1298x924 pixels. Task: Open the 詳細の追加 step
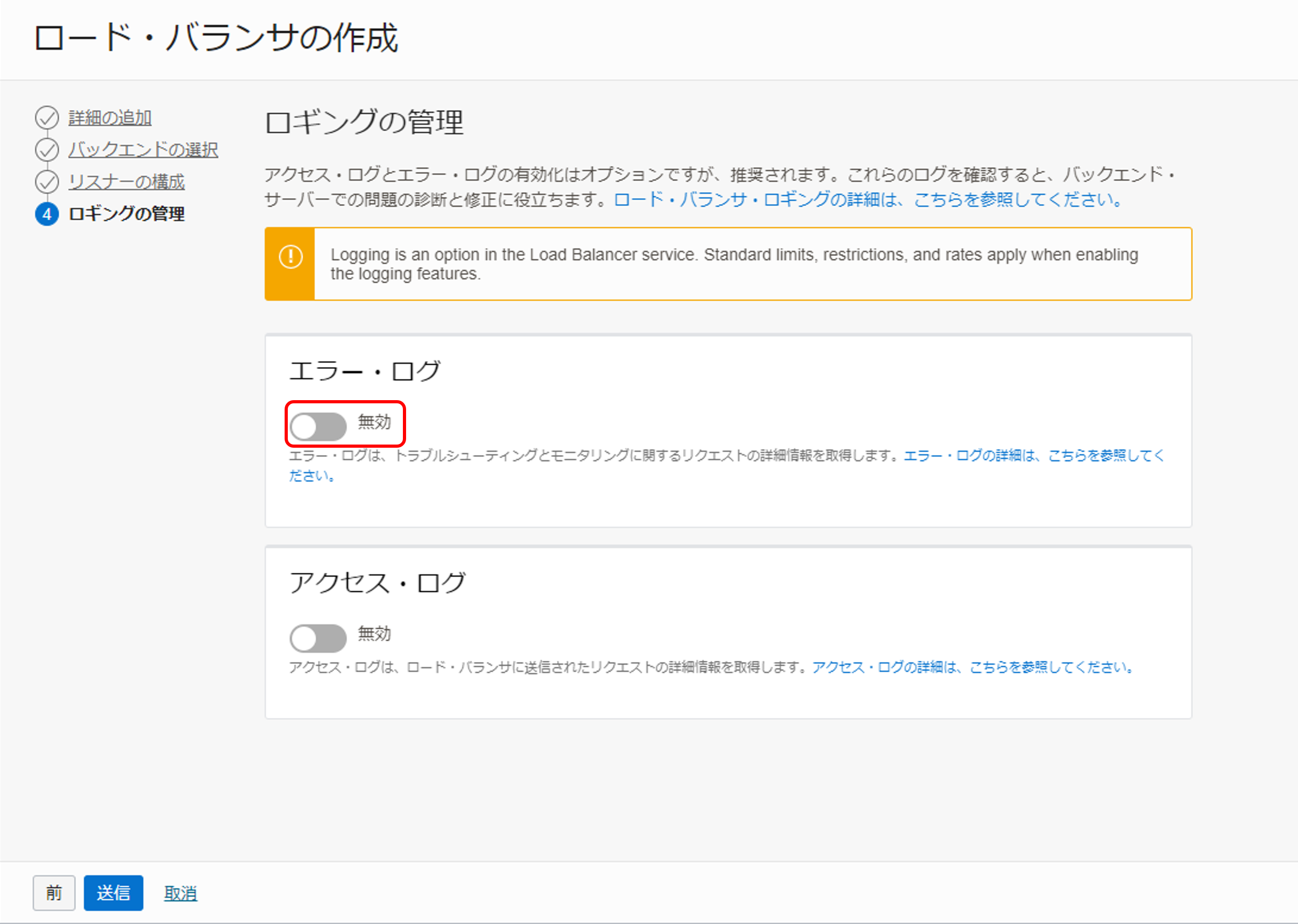pos(109,117)
